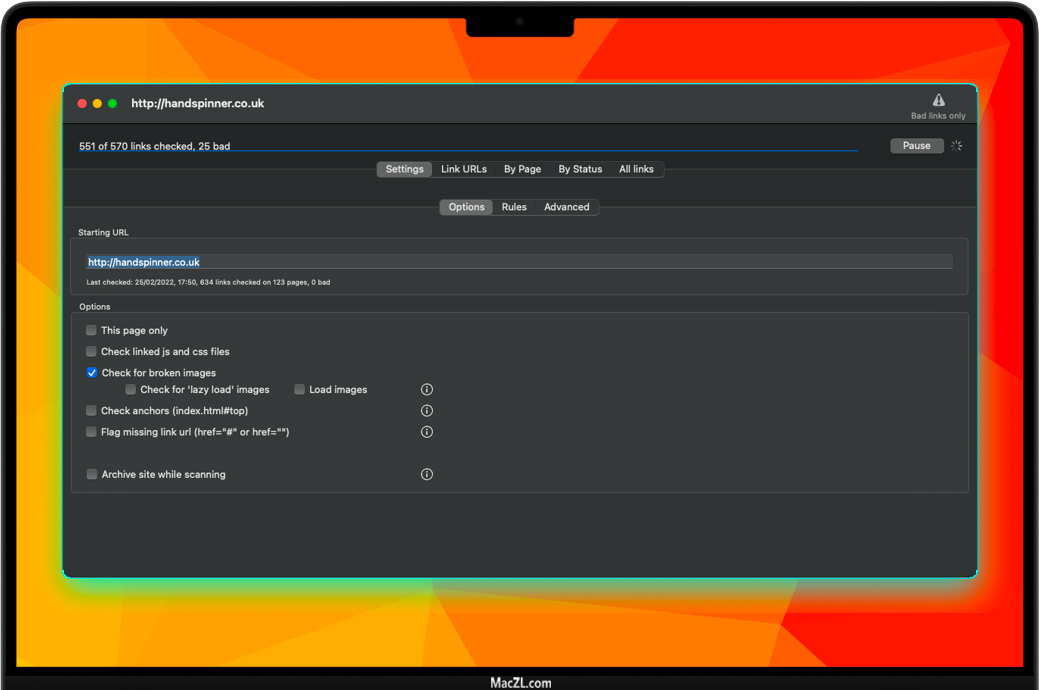This screenshot has height=690, width=1040.
Task: Enable Check linked js and css files
Action: tap(91, 351)
